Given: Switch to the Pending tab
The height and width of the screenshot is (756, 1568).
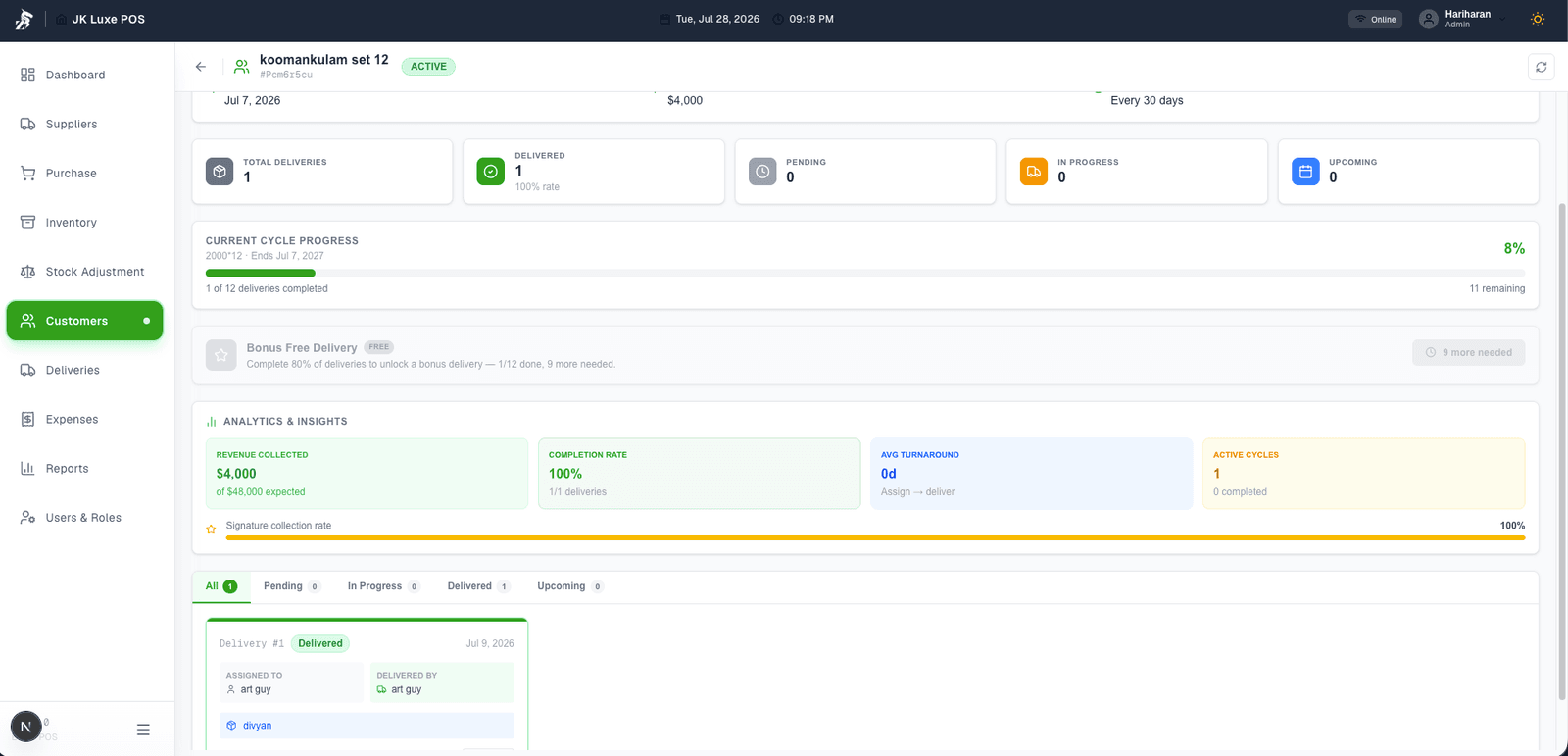Looking at the screenshot, I should pyautogui.click(x=292, y=586).
